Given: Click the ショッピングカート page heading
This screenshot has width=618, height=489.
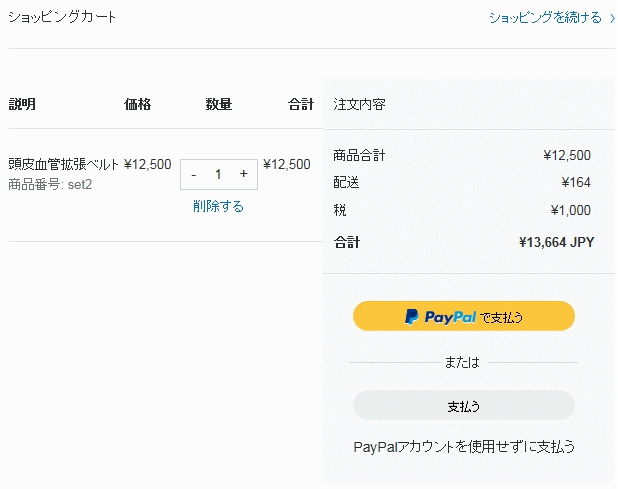Looking at the screenshot, I should click(x=62, y=17).
